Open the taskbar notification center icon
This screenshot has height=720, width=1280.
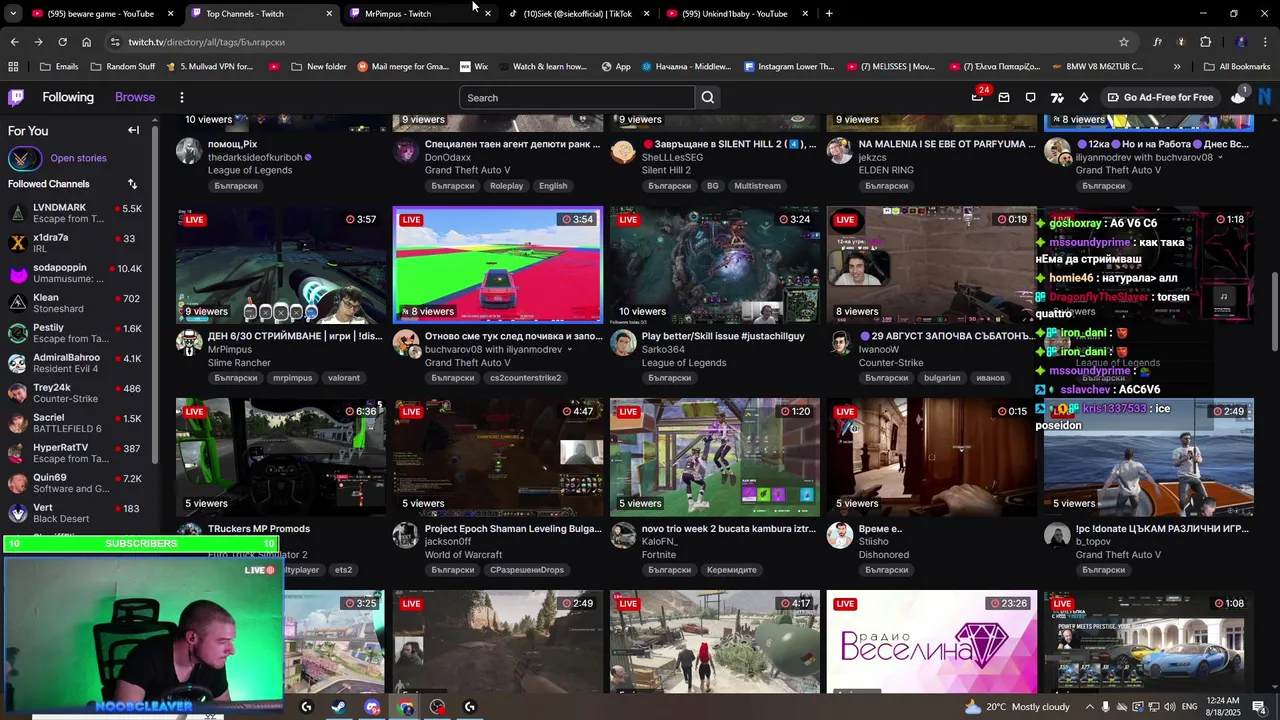click(x=1258, y=707)
